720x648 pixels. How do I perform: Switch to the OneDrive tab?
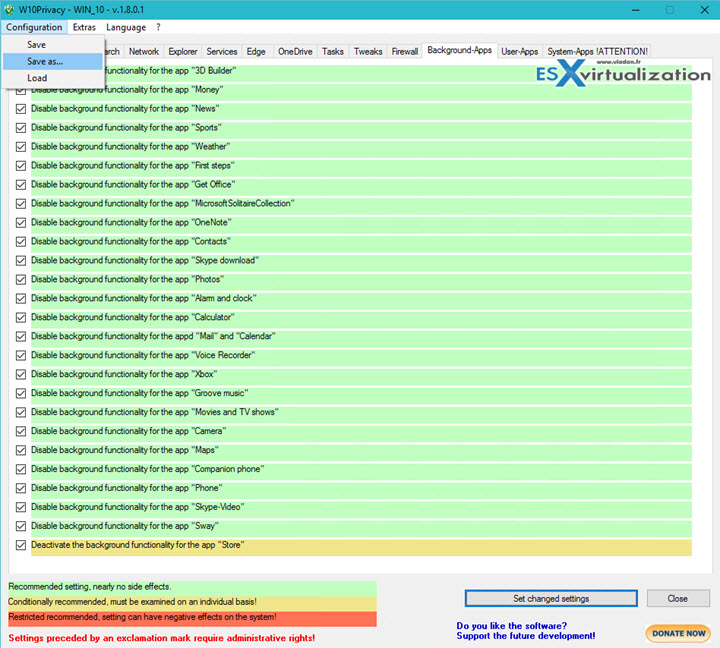[295, 51]
